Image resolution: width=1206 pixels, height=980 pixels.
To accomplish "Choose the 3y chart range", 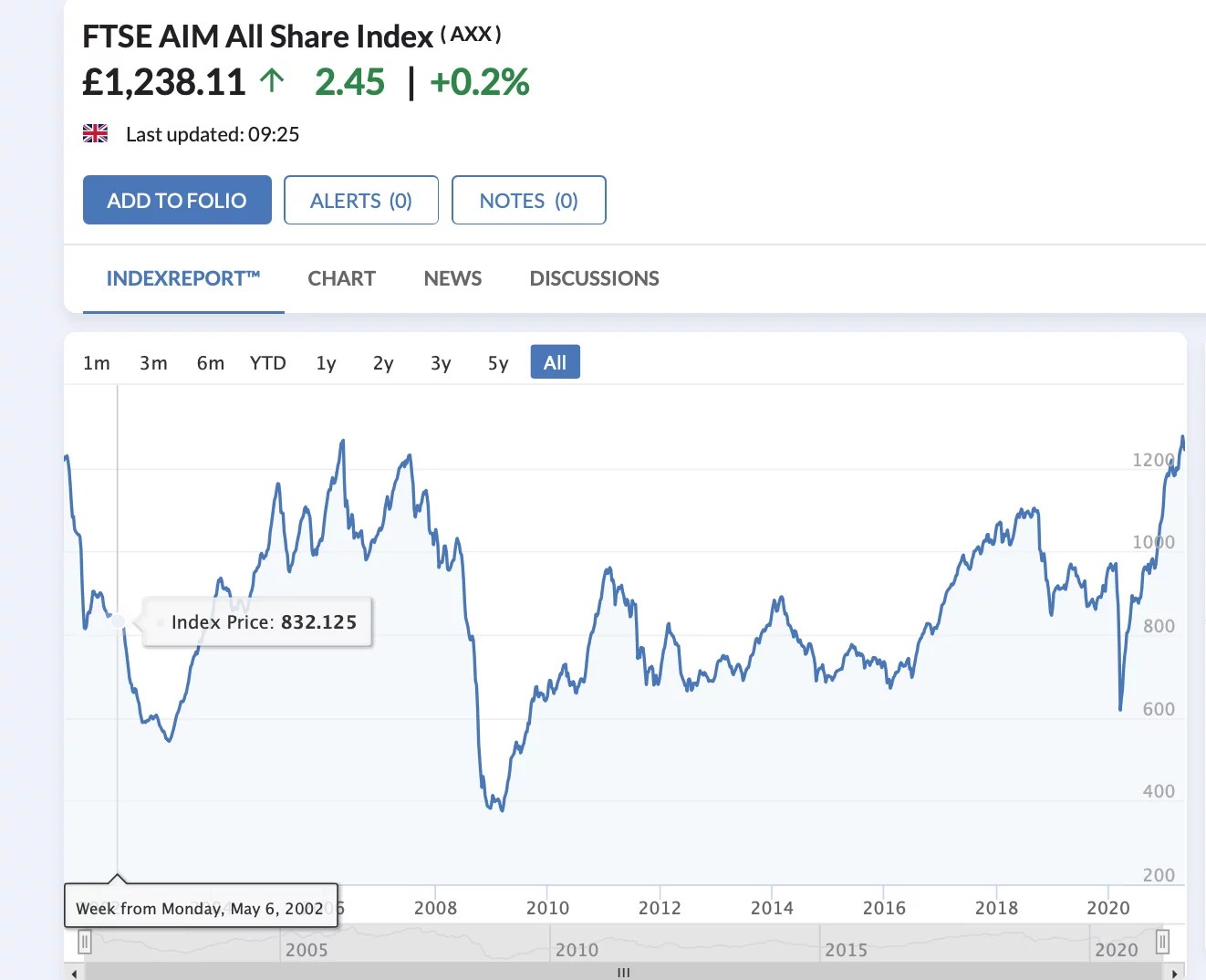I will [441, 362].
